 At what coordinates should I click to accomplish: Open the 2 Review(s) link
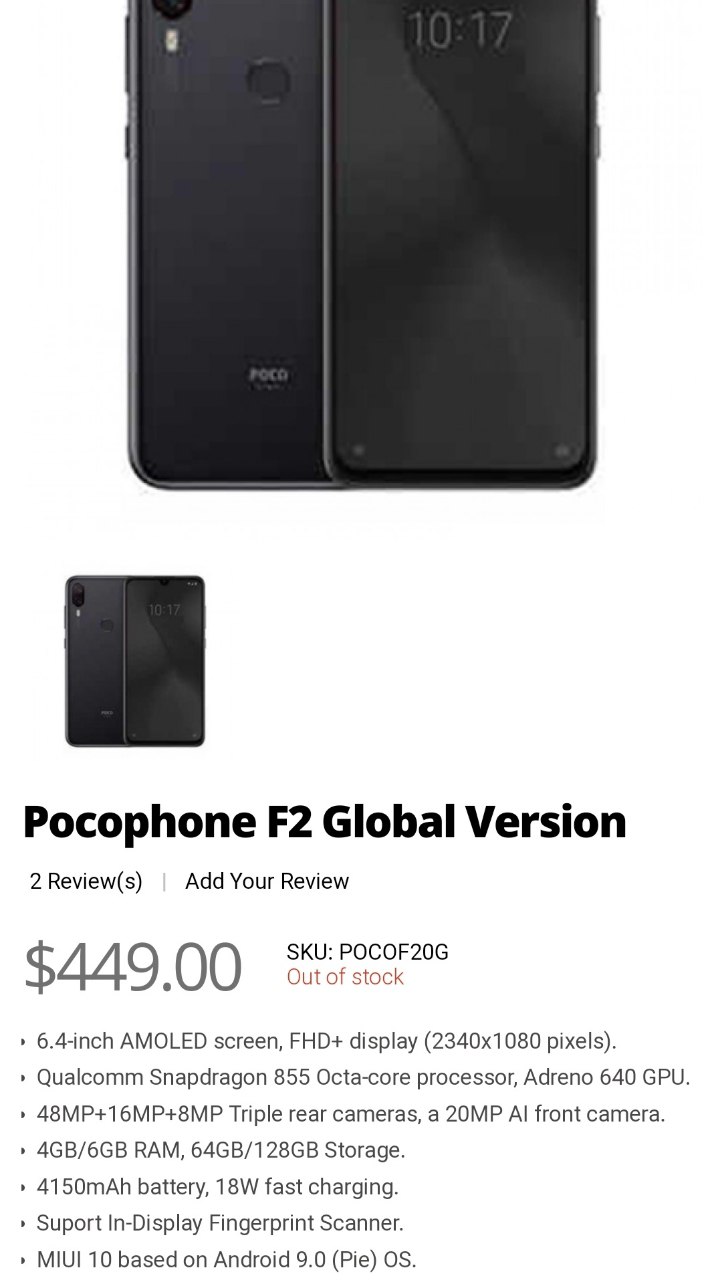(86, 881)
